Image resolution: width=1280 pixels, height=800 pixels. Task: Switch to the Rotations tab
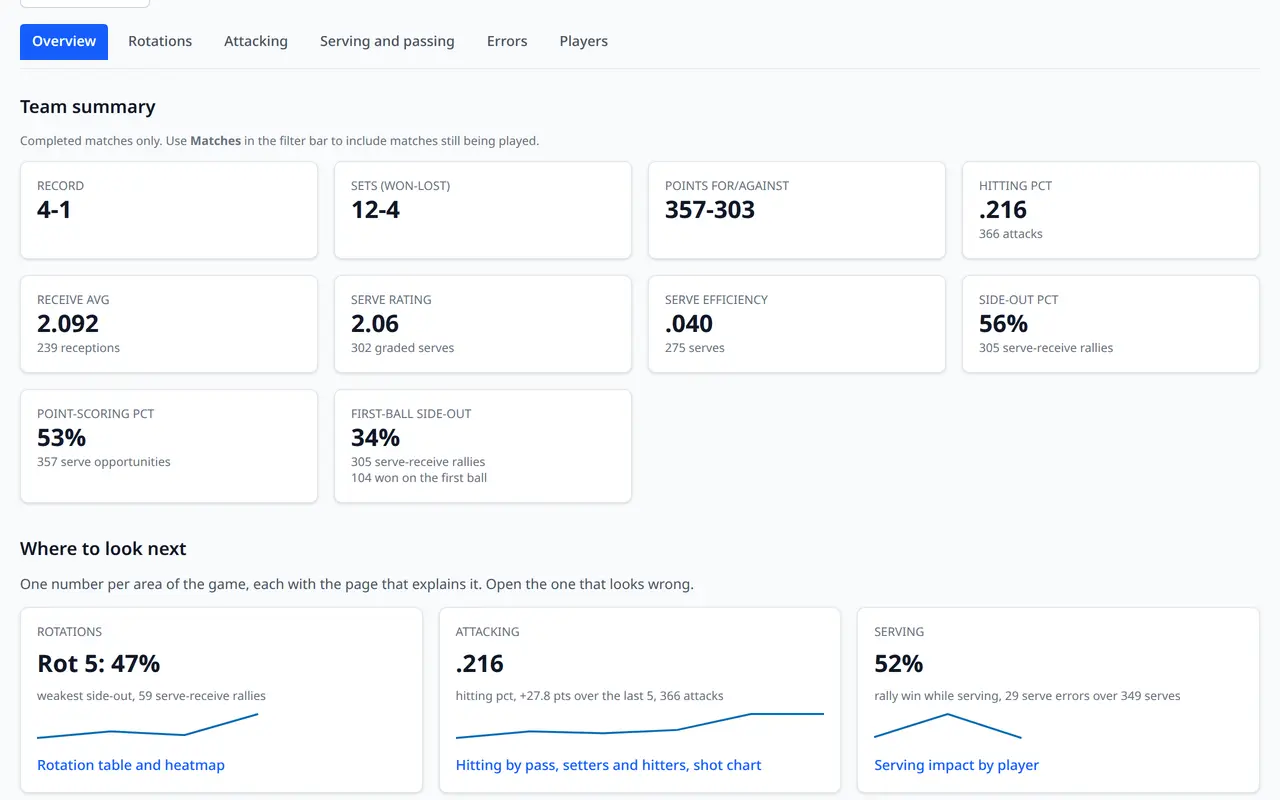(x=160, y=41)
